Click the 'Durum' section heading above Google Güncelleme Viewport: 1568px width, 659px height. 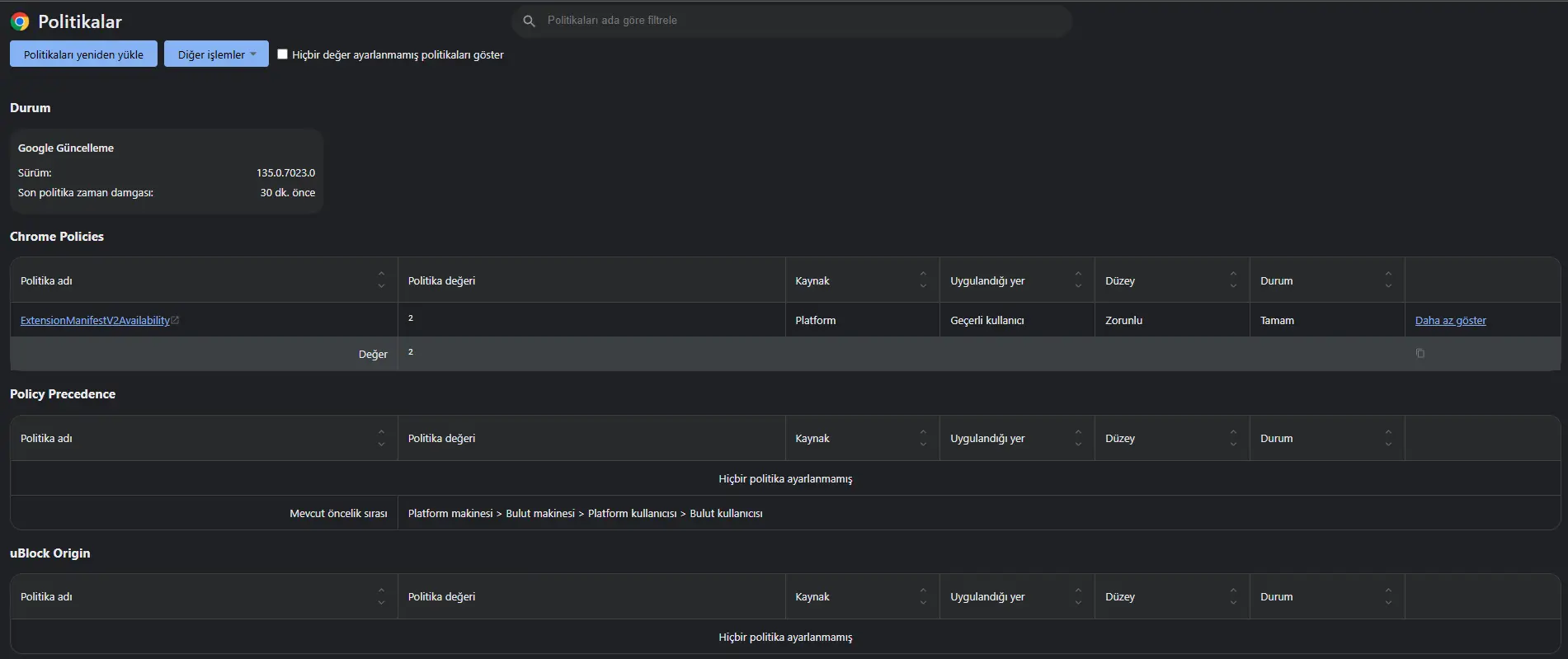click(31, 108)
